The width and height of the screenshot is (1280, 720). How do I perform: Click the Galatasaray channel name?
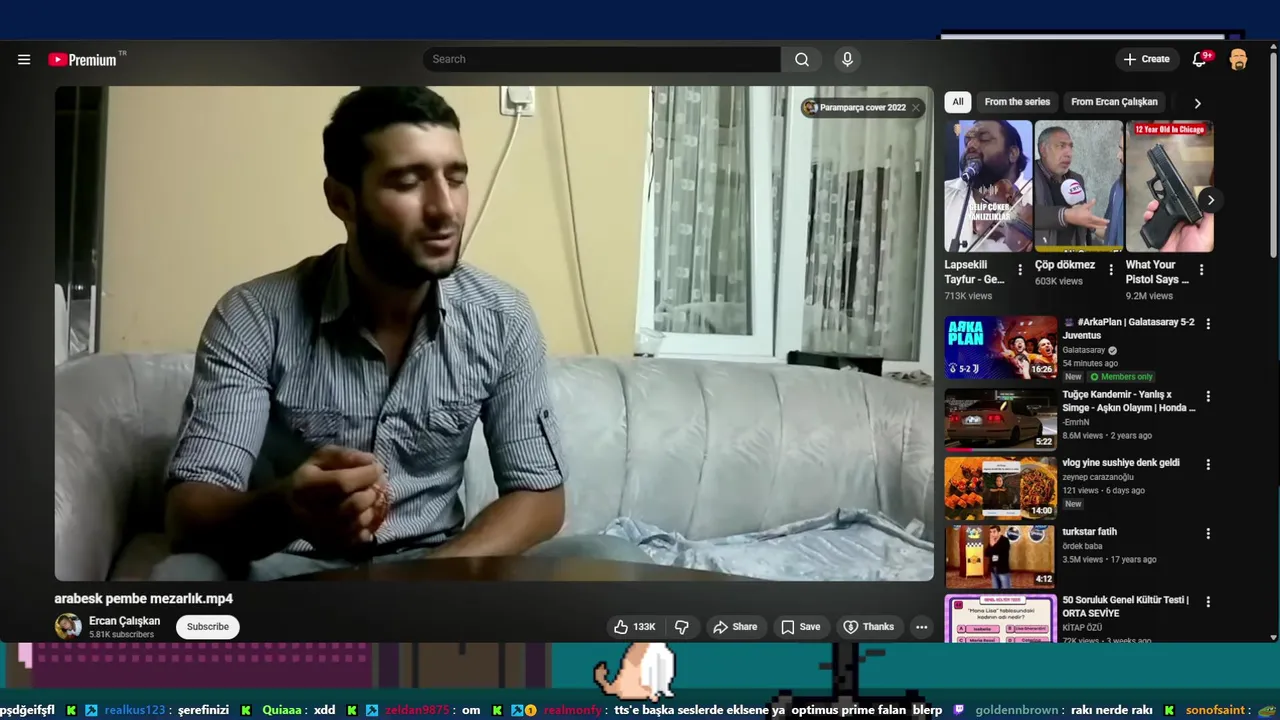coord(1084,351)
